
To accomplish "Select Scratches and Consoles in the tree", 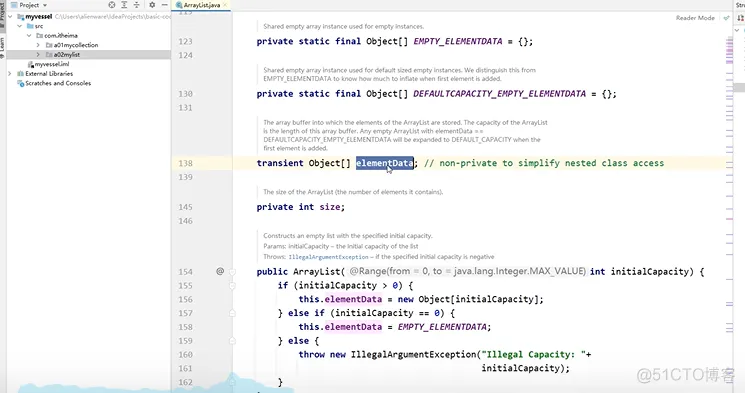I will click(x=58, y=83).
